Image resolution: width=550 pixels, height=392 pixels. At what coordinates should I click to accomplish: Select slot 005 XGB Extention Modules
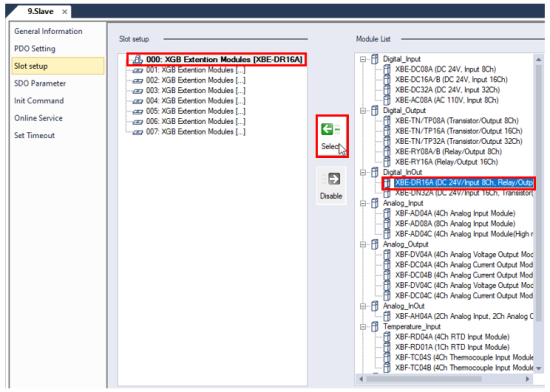196,111
